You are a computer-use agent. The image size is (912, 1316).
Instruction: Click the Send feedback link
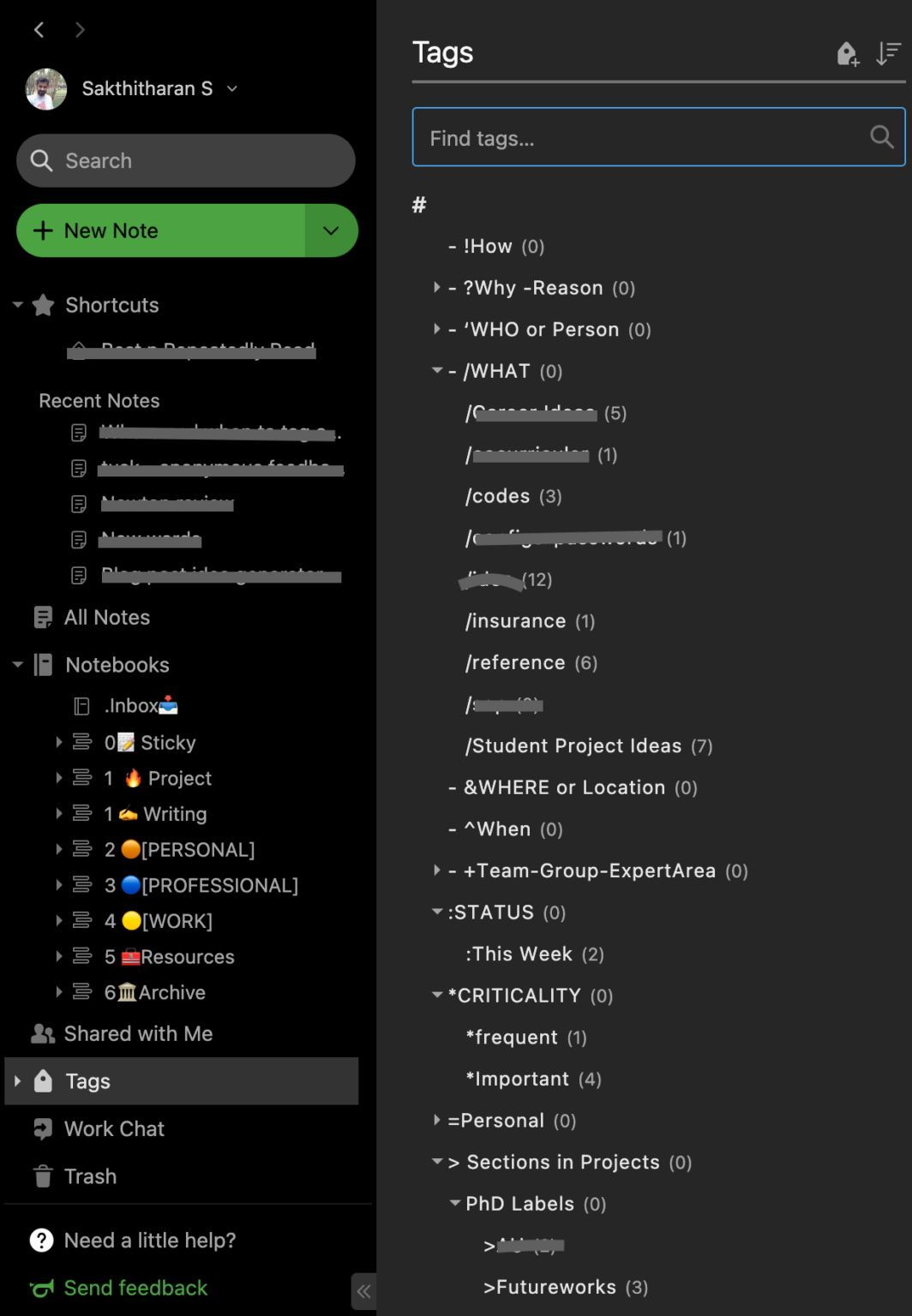[x=135, y=1288]
